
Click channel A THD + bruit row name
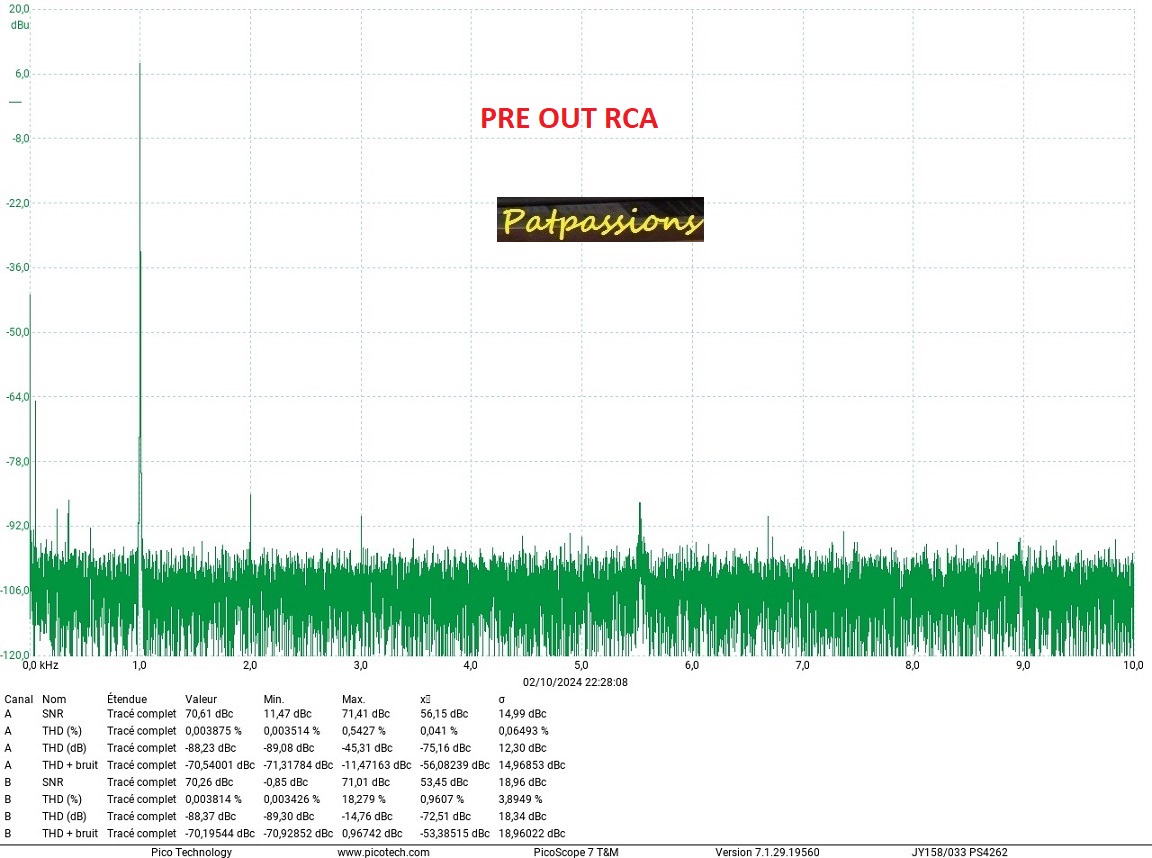point(69,765)
